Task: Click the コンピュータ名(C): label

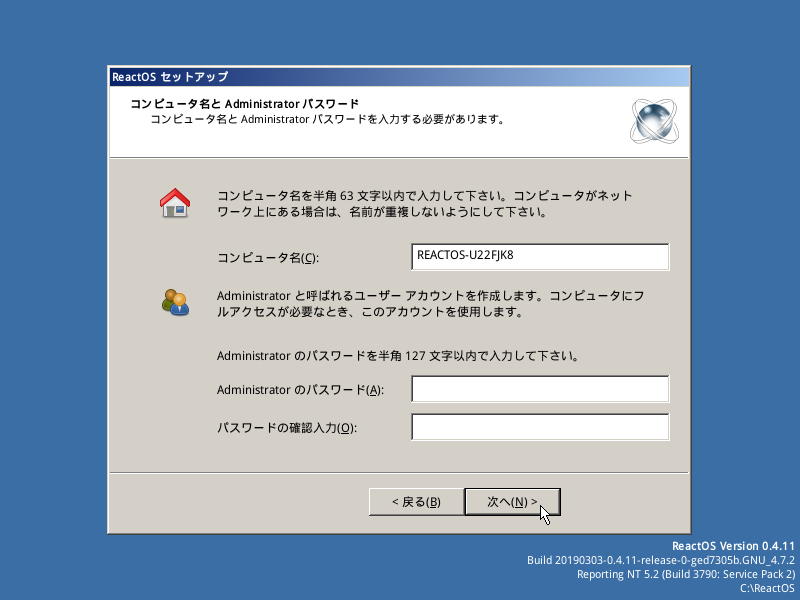Action: click(x=268, y=258)
